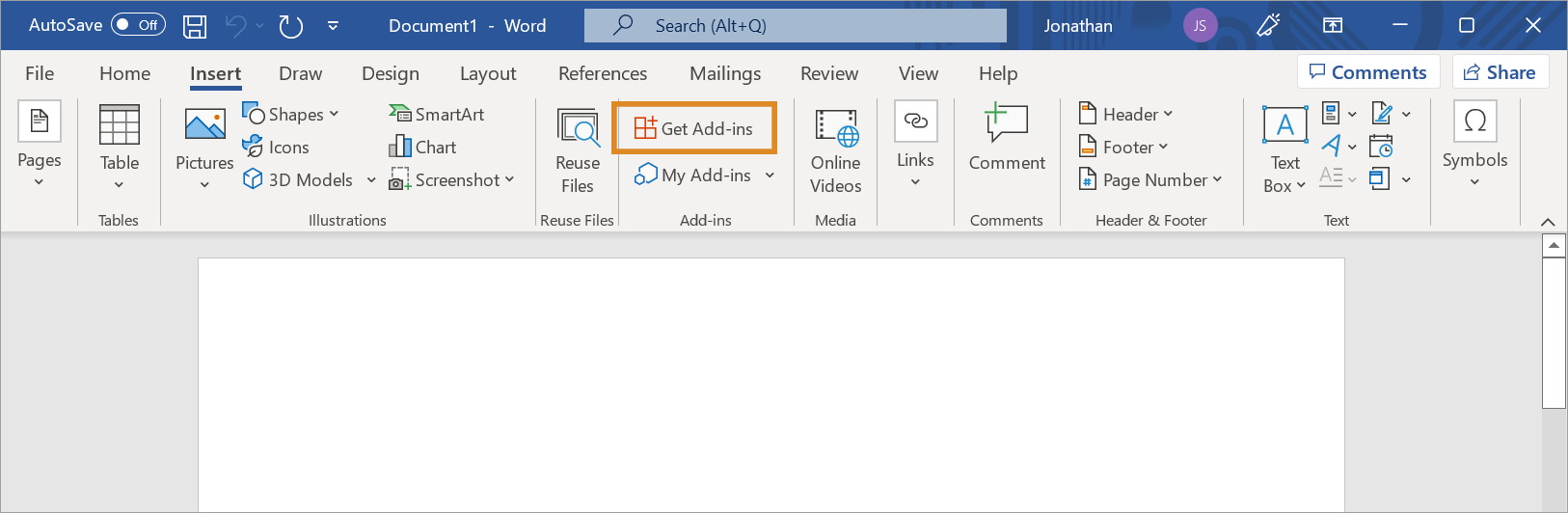Click the Jonathan account name

click(x=1078, y=26)
